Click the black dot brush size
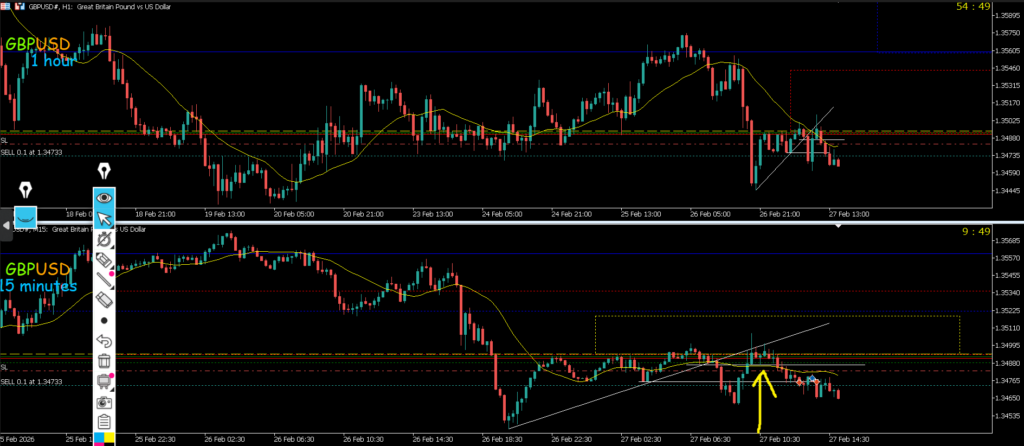 [104, 321]
